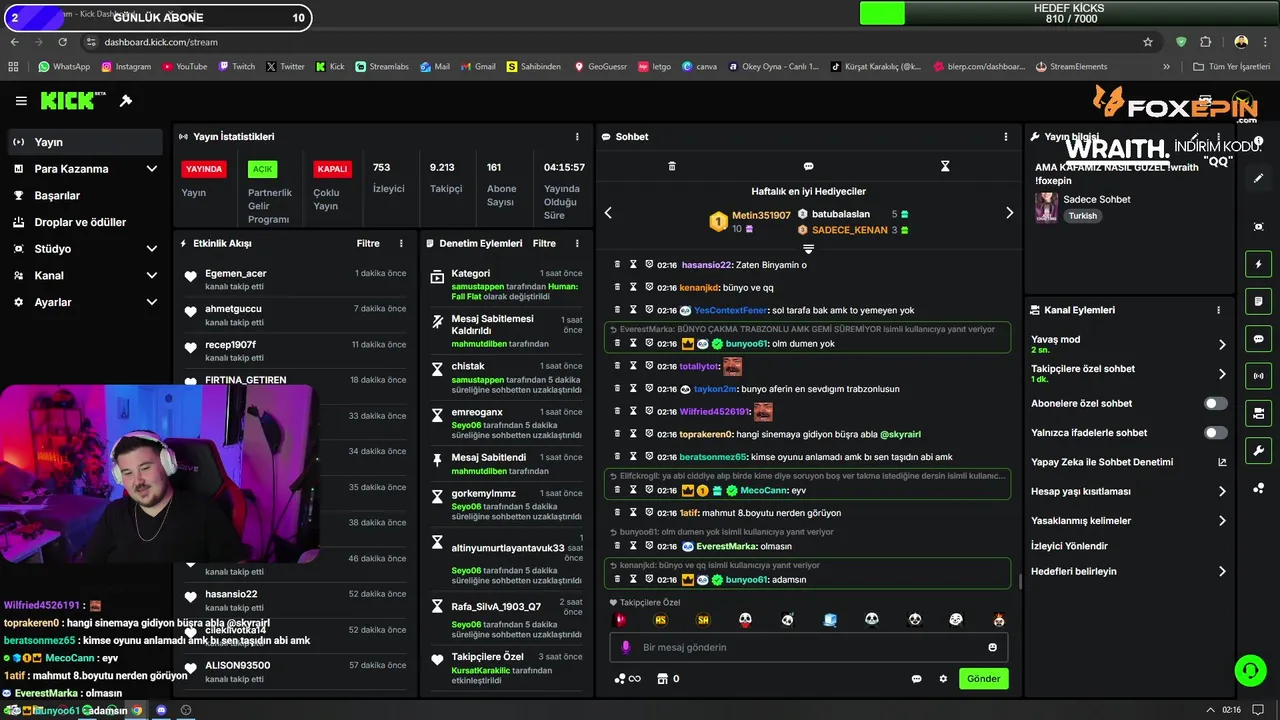Show previous gifters with left arrow

point(608,213)
